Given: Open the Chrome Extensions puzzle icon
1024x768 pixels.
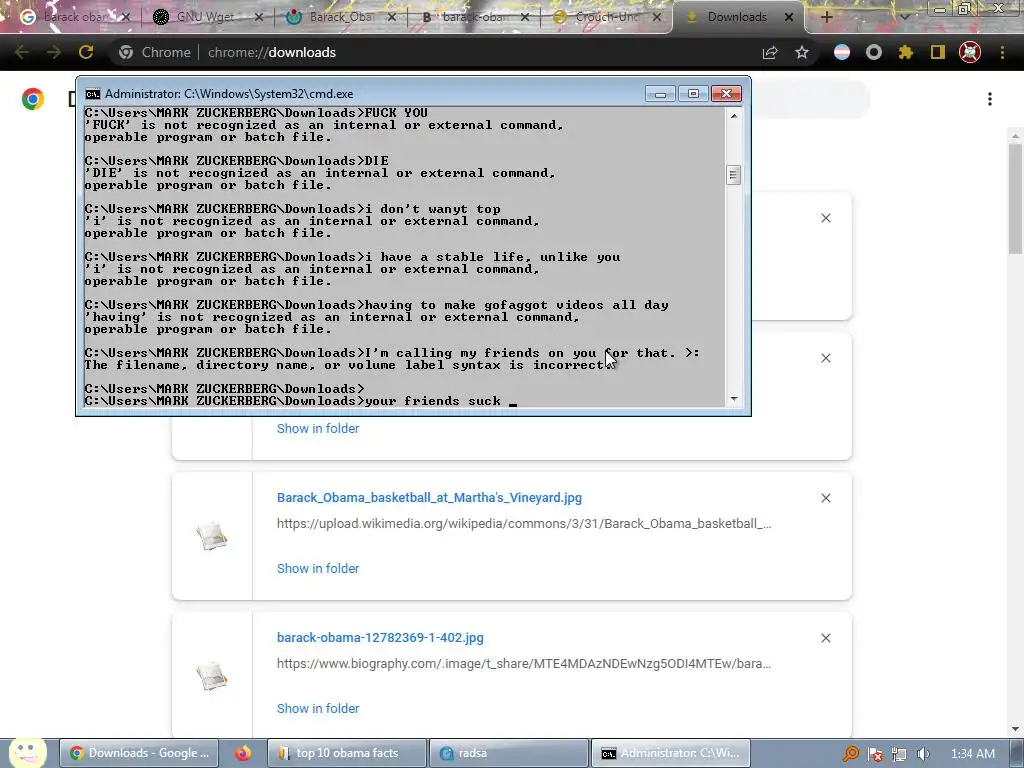Looking at the screenshot, I should pos(905,52).
